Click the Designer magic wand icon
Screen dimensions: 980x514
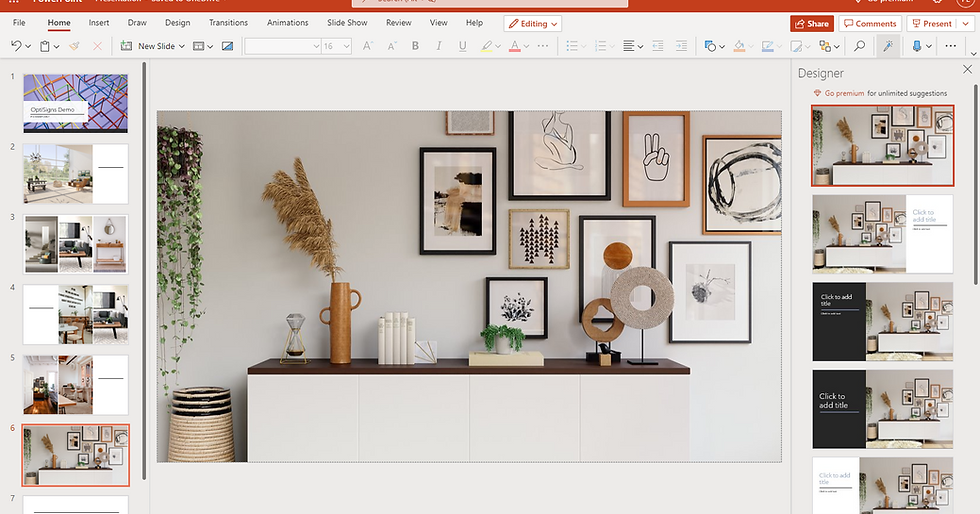[x=887, y=46]
